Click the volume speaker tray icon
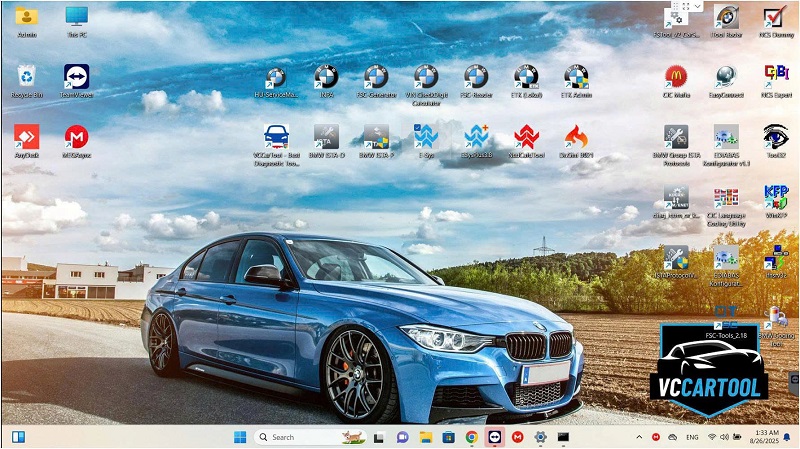The height and width of the screenshot is (449, 800). (724, 437)
